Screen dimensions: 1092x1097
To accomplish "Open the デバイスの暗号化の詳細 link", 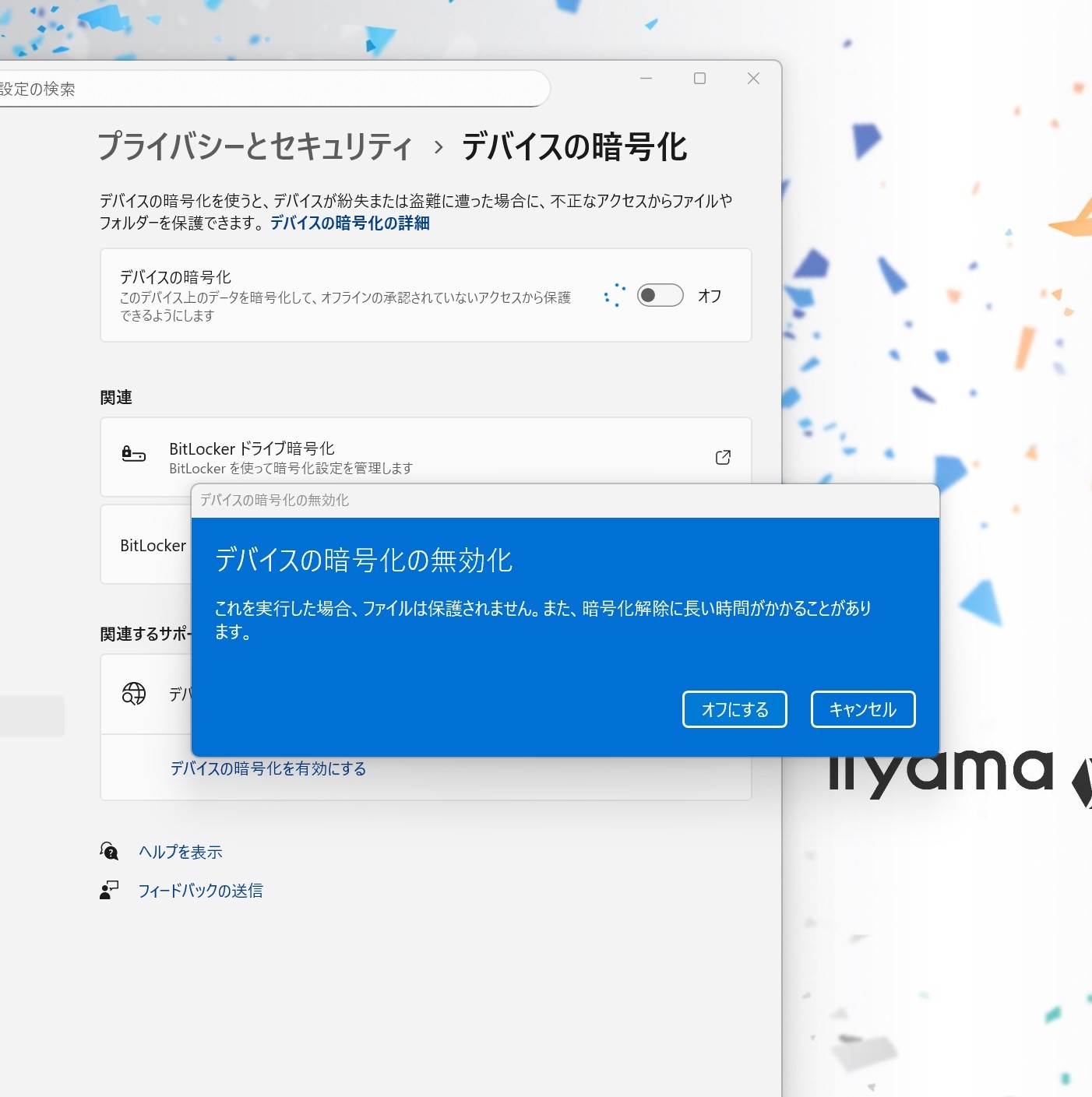I will click(x=350, y=223).
